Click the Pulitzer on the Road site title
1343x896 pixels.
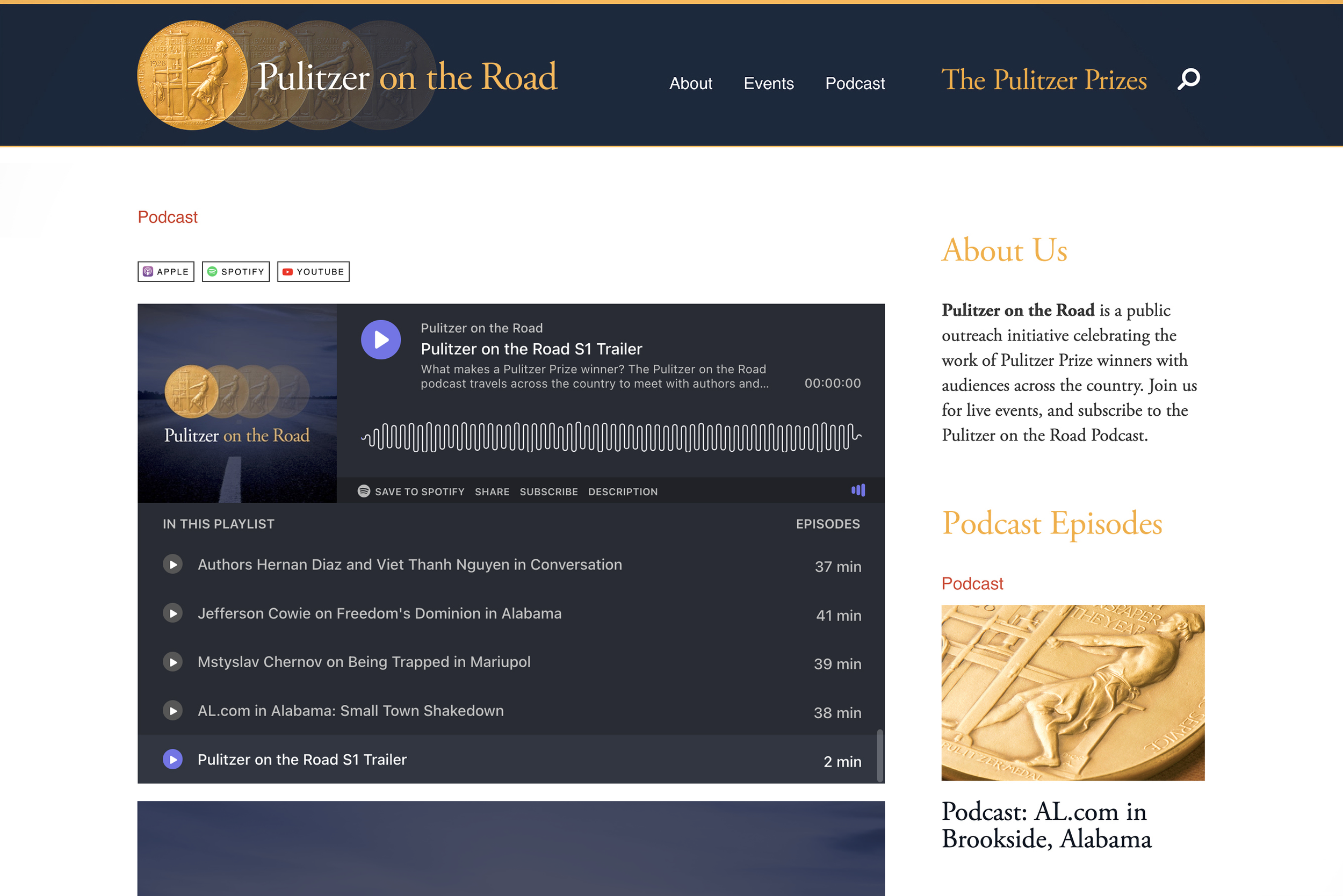coord(407,76)
